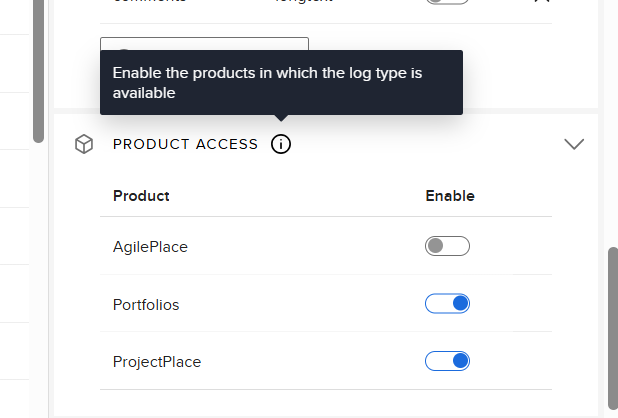Click the info icon beside Product Access
This screenshot has width=618, height=418.
tap(281, 145)
